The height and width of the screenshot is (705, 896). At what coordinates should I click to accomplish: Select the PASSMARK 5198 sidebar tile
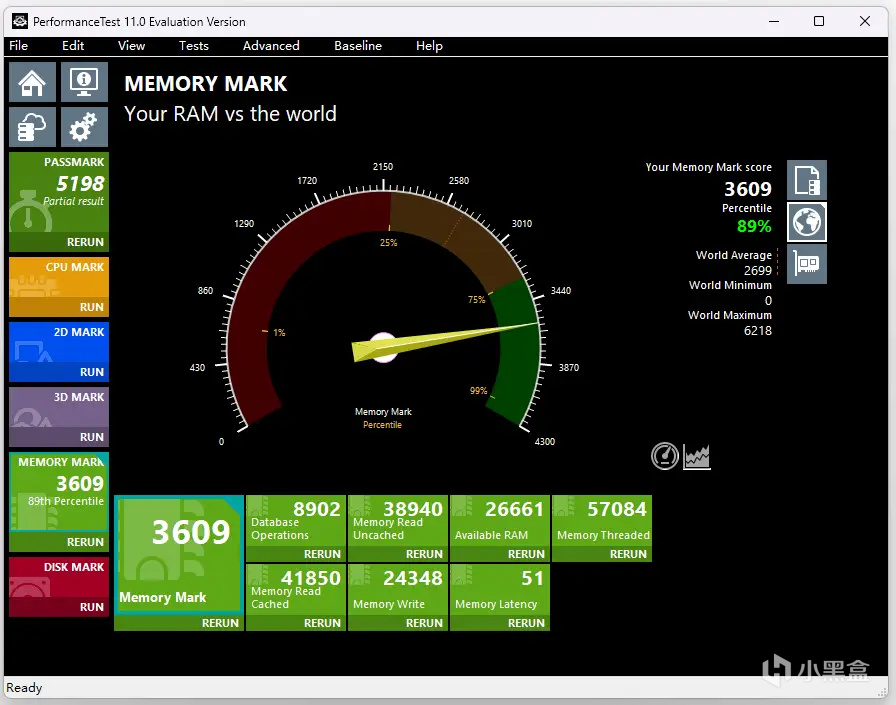59,192
